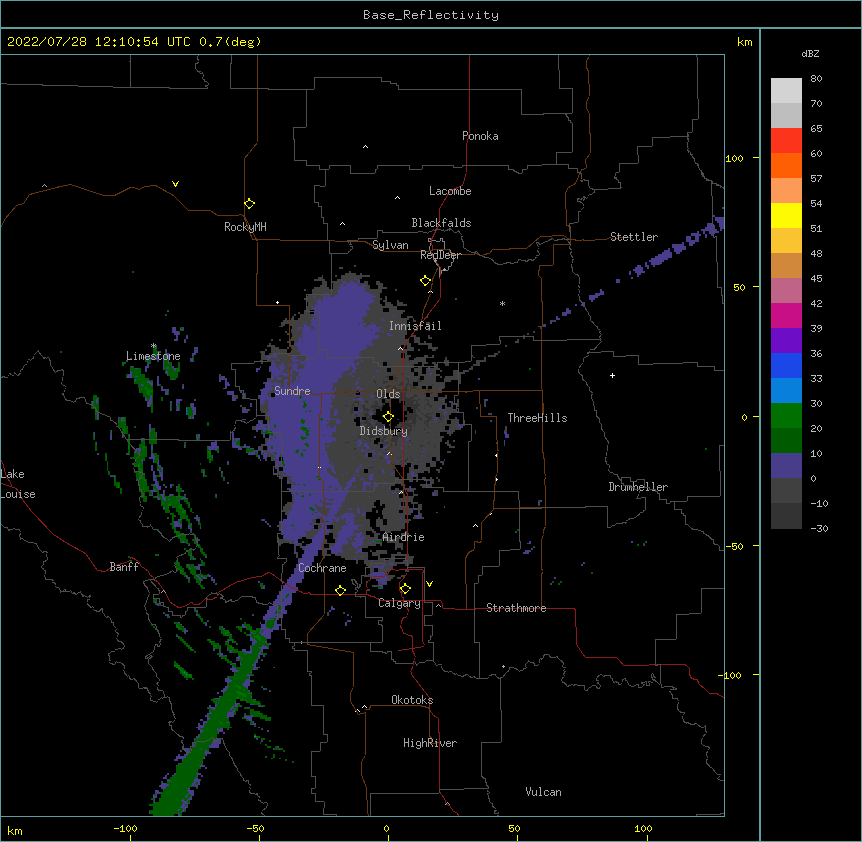Select the Okotoks label

tap(412, 700)
